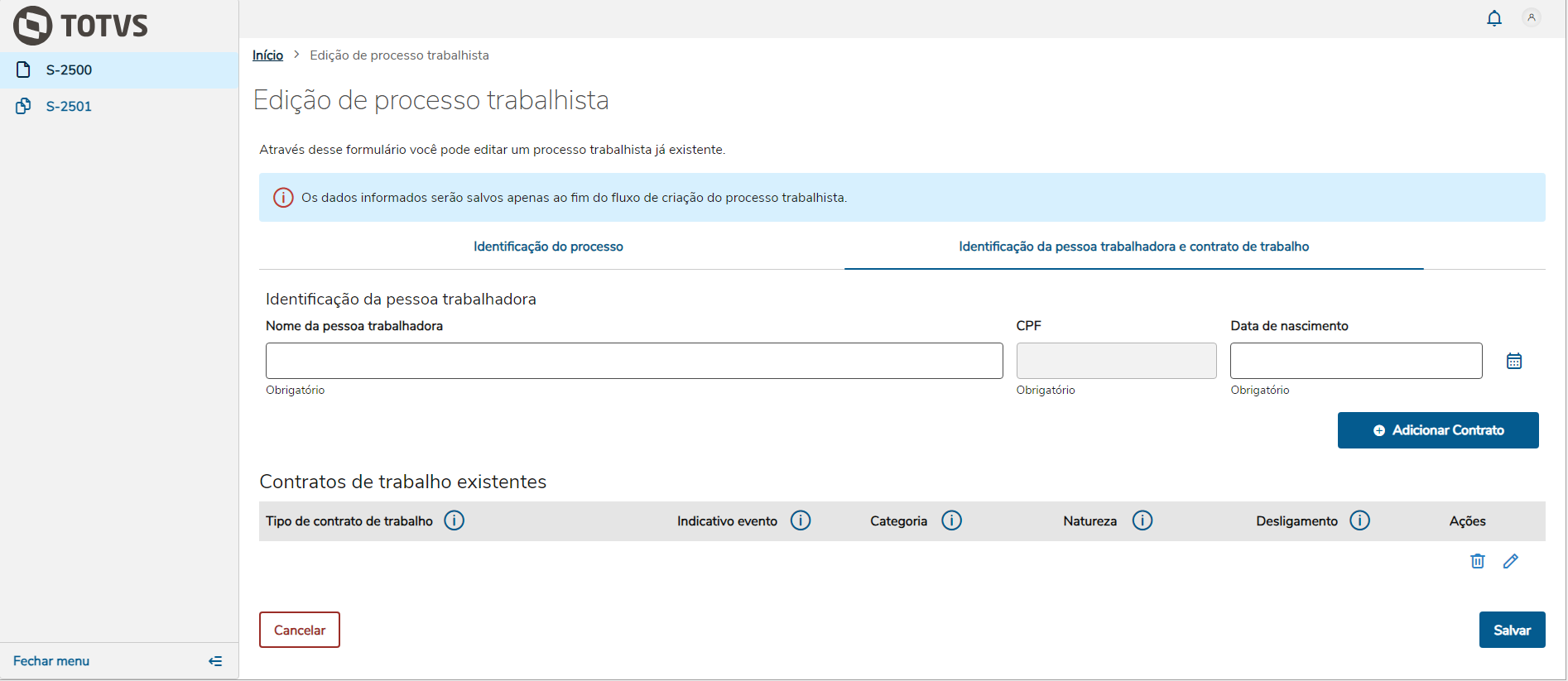Show info for Indicativo evento column

point(801,520)
